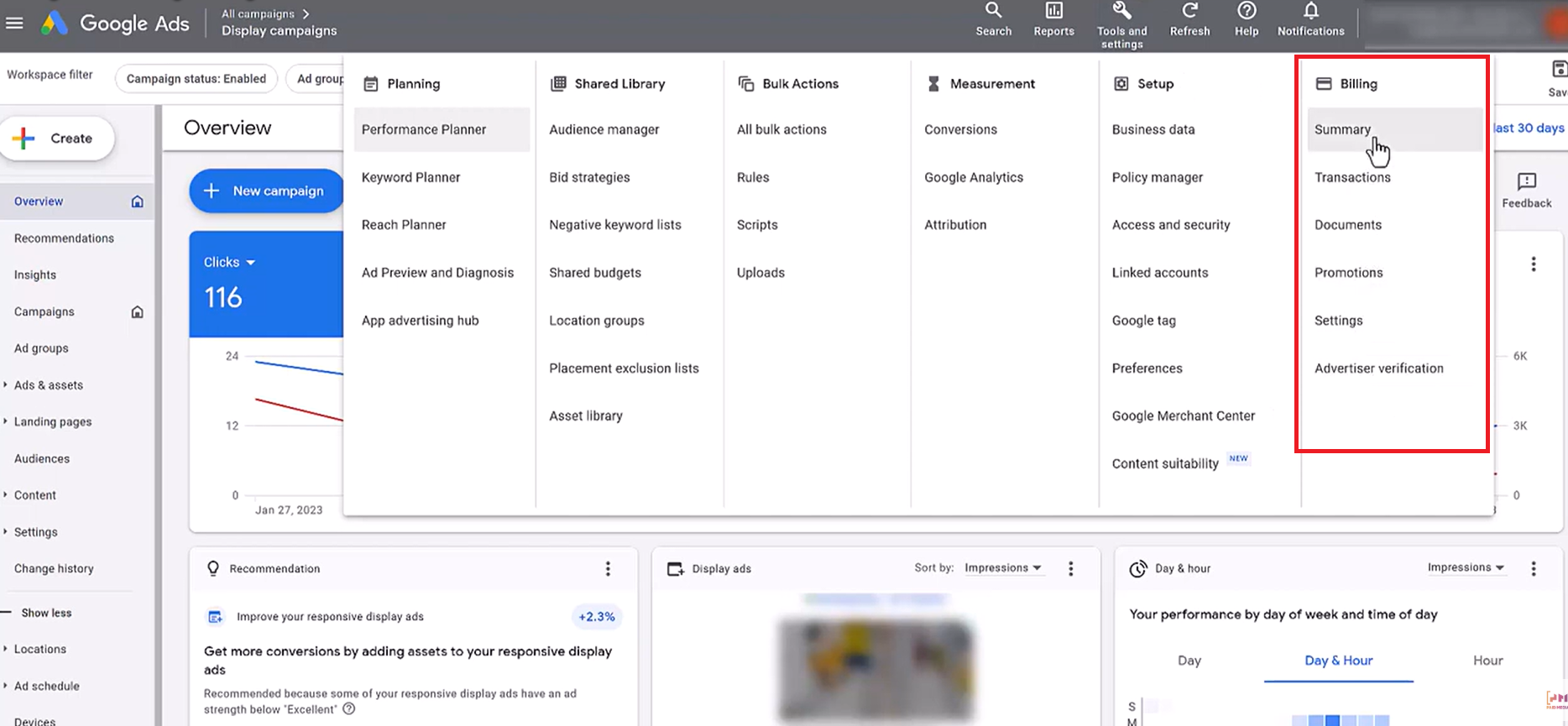Expand the Ads & assets sidebar section

point(6,385)
